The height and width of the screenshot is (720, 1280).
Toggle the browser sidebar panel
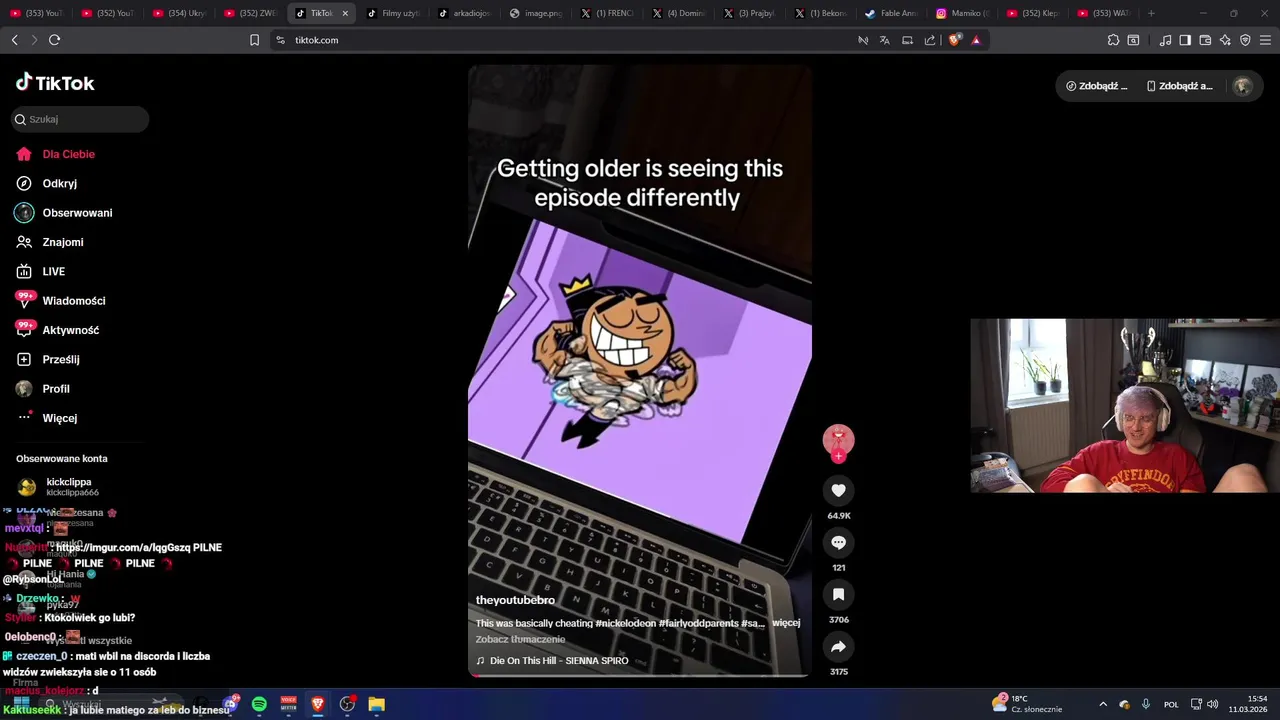1185,40
